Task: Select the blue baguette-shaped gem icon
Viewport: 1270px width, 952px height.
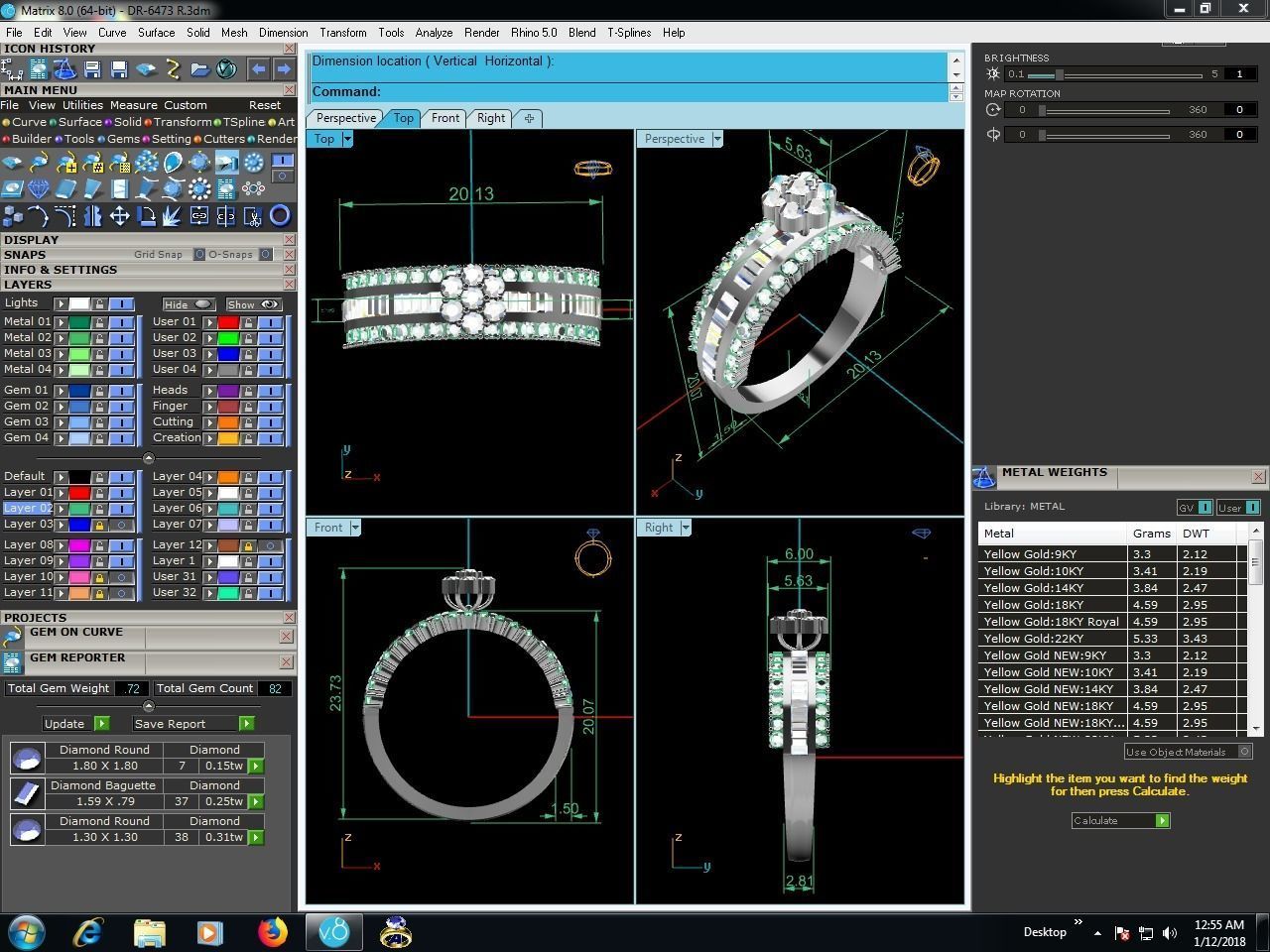Action: [65, 188]
